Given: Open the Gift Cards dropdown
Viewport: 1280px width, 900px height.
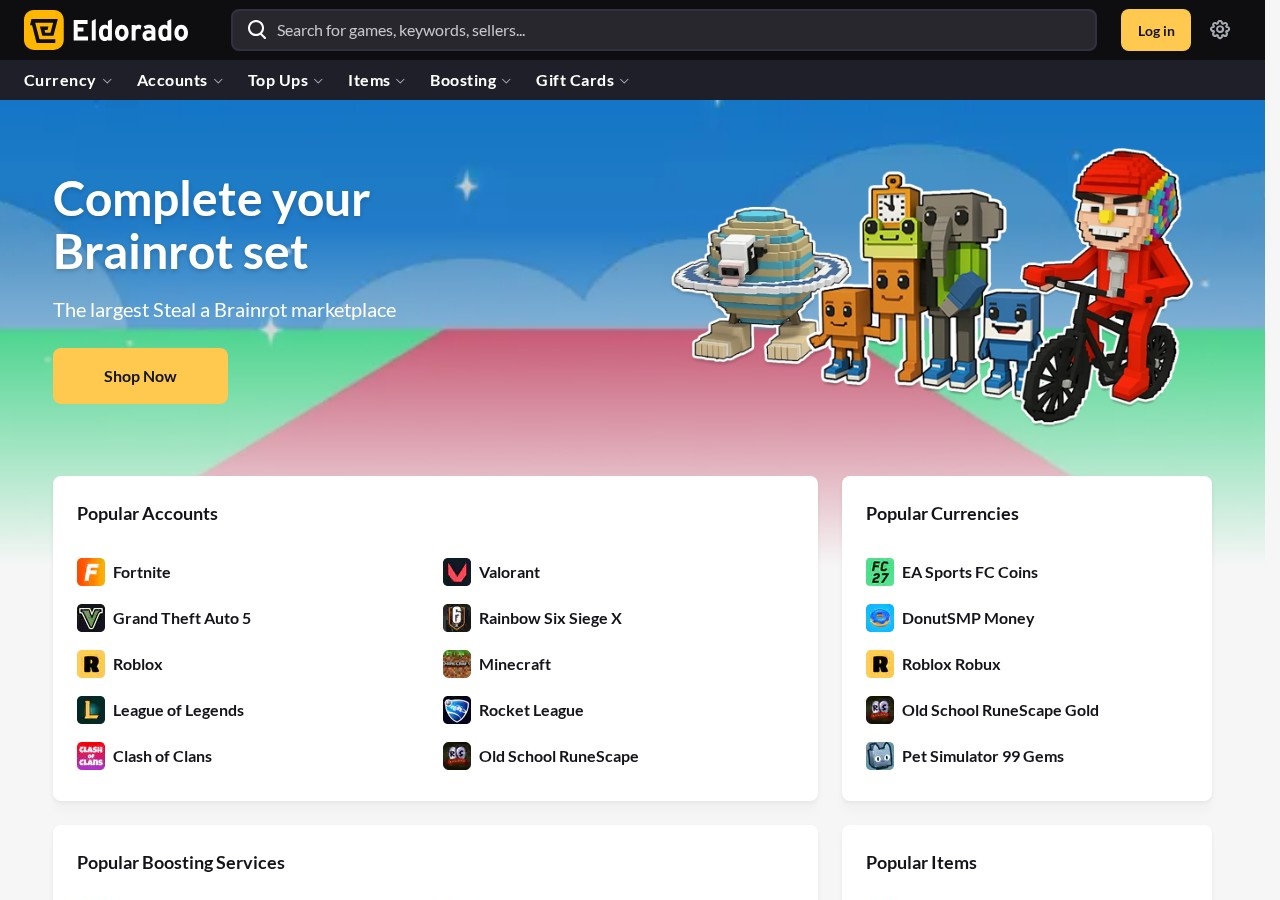Looking at the screenshot, I should (583, 80).
